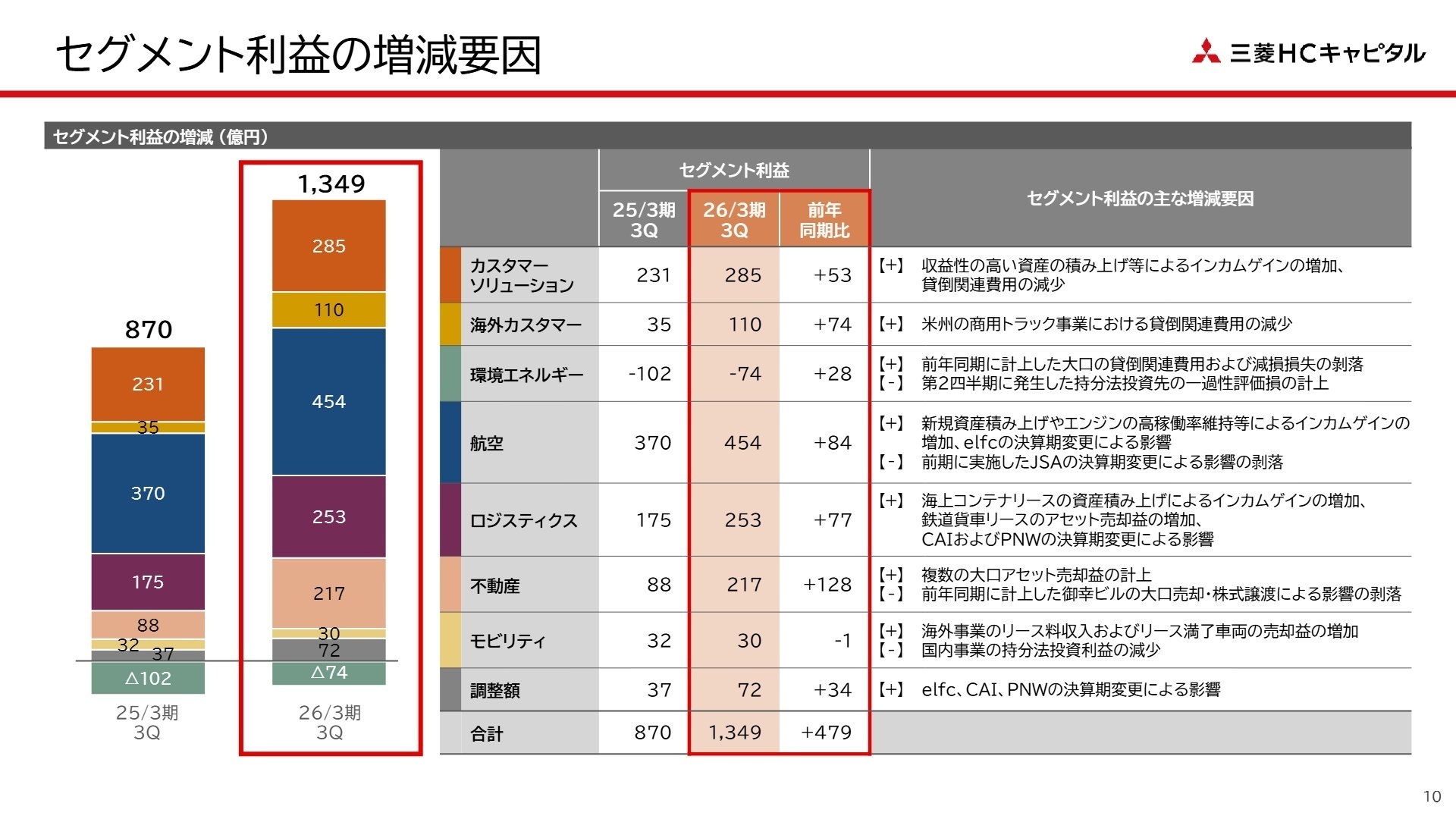Click the blue 454 aviation bar segment

[x=328, y=402]
